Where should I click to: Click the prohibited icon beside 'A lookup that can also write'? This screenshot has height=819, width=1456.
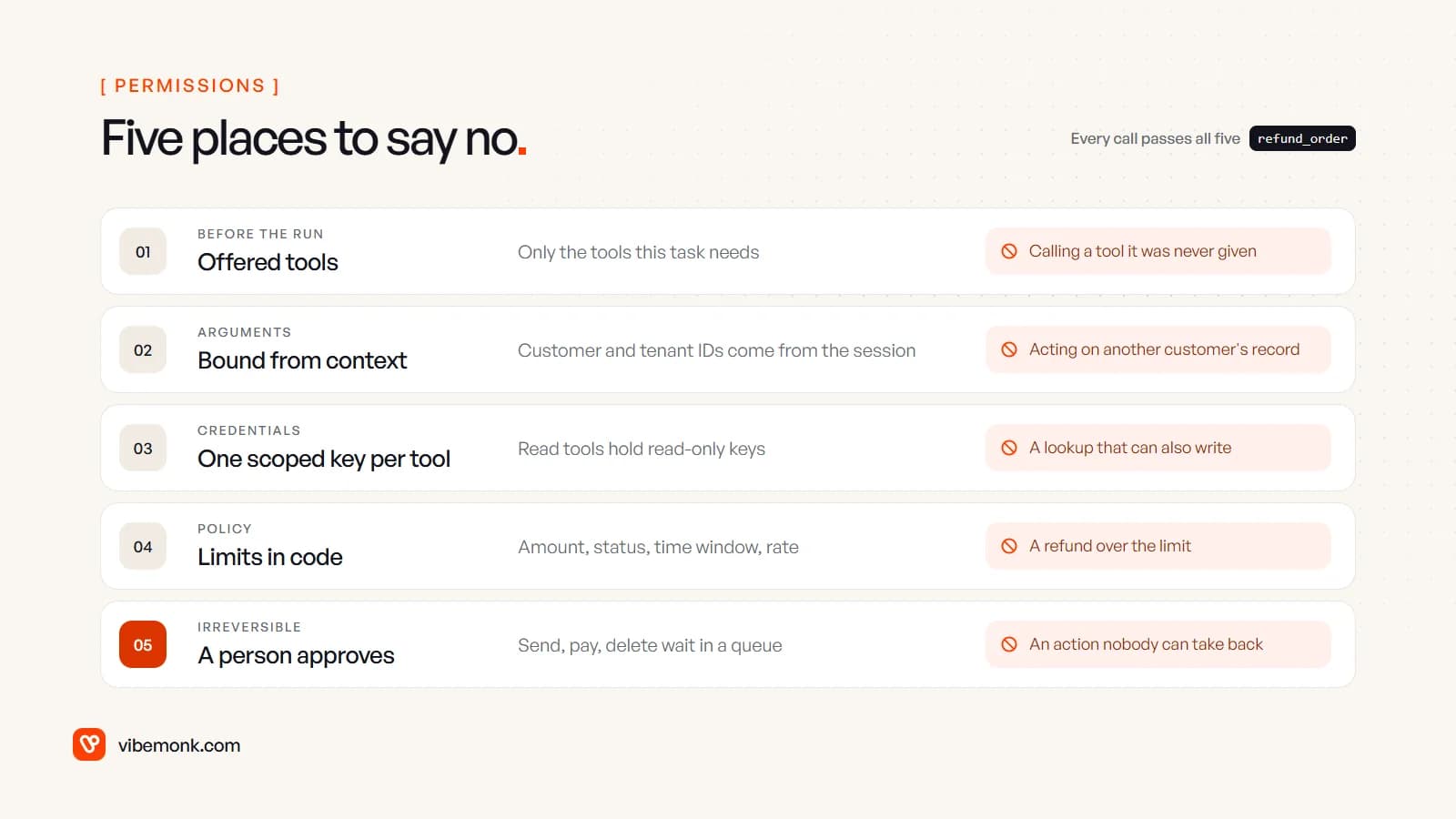(x=1009, y=448)
